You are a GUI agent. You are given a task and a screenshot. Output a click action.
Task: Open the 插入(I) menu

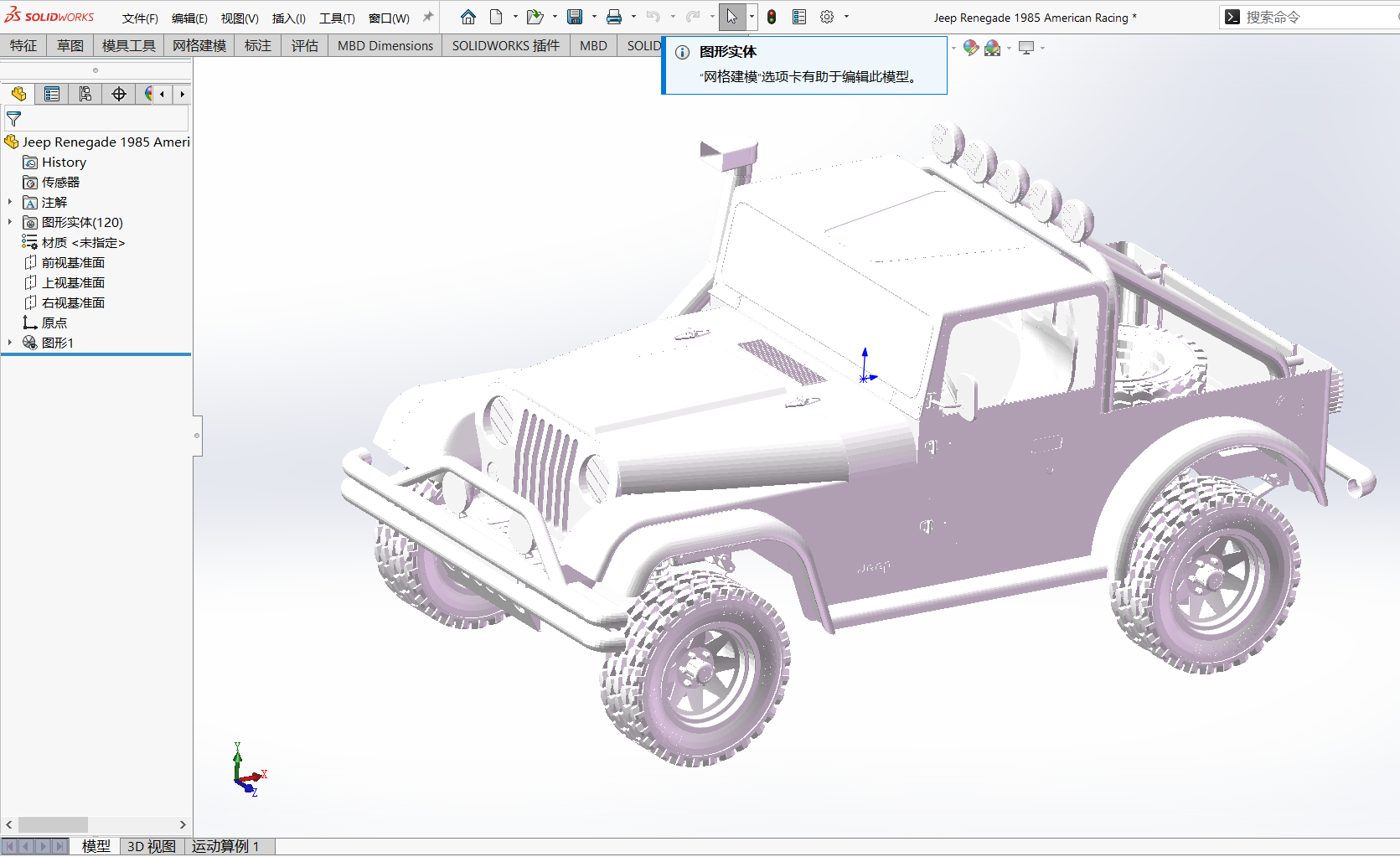[x=288, y=18]
